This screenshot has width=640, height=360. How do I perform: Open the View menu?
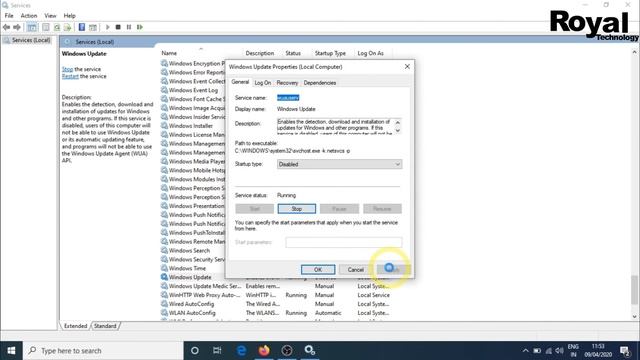tap(50, 16)
